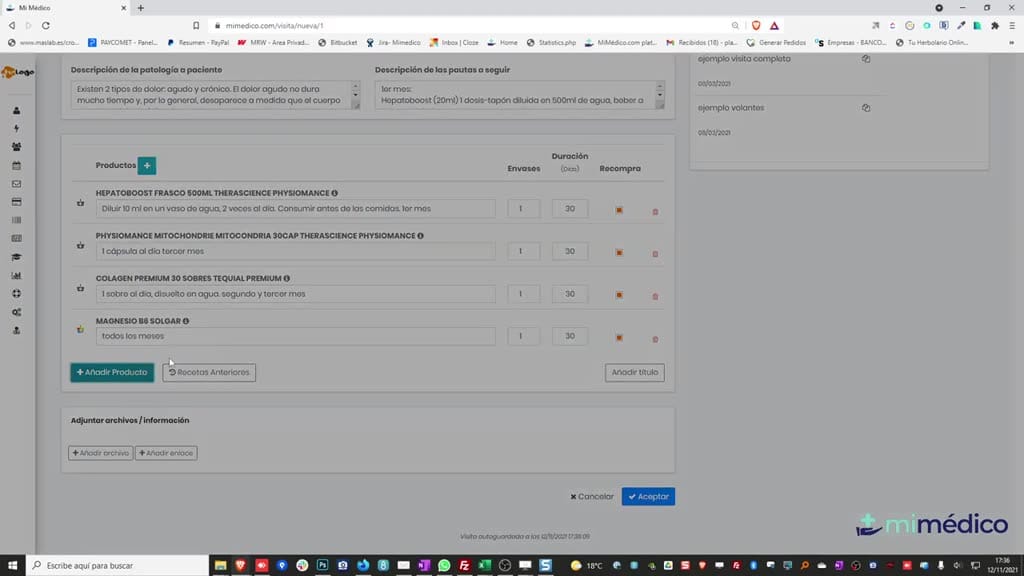Click Añadir archivo button
1024x576 pixels.
tap(101, 453)
